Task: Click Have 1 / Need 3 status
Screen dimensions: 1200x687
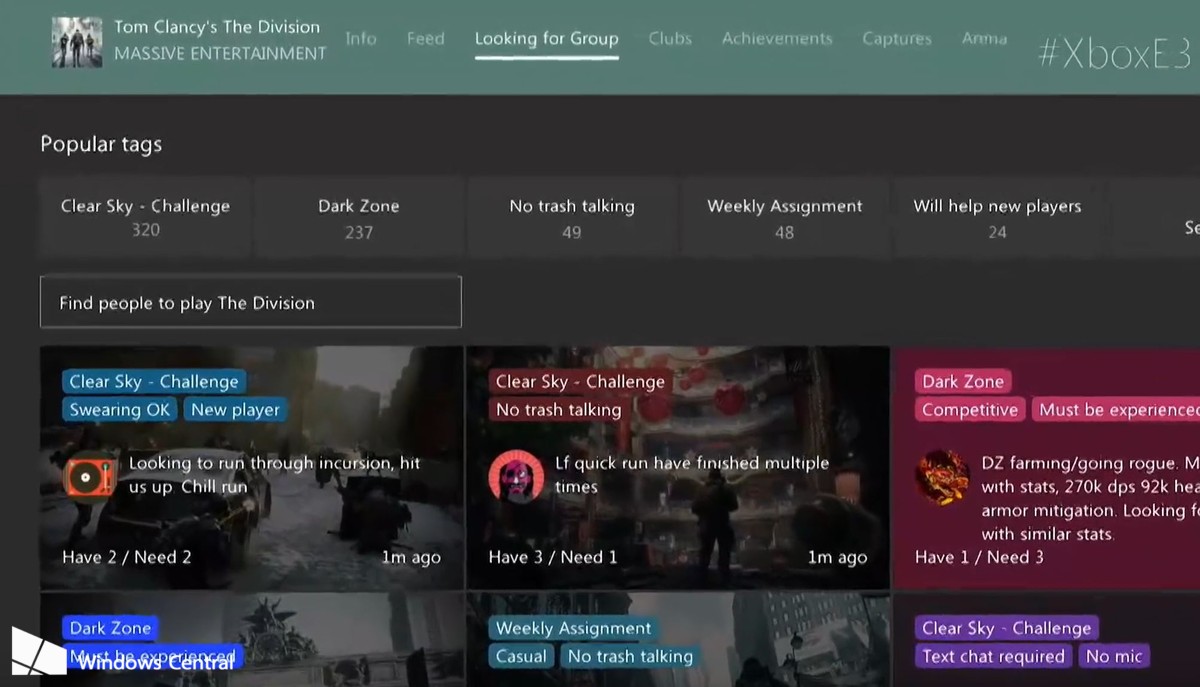Action: [x=979, y=557]
